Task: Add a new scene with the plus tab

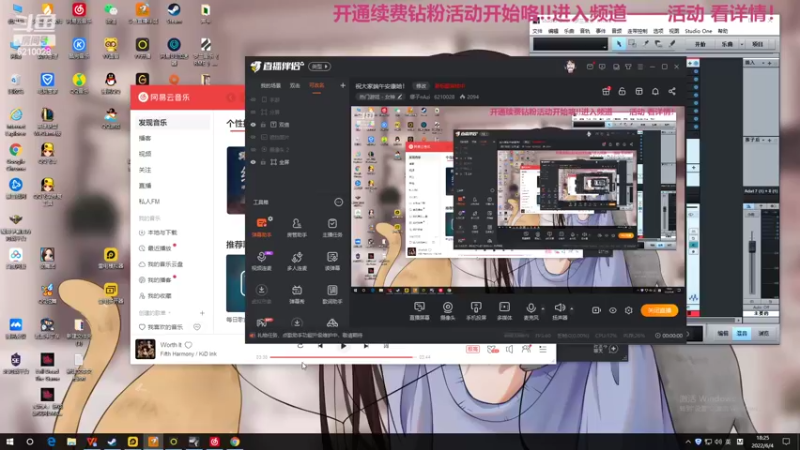Action: click(x=343, y=85)
